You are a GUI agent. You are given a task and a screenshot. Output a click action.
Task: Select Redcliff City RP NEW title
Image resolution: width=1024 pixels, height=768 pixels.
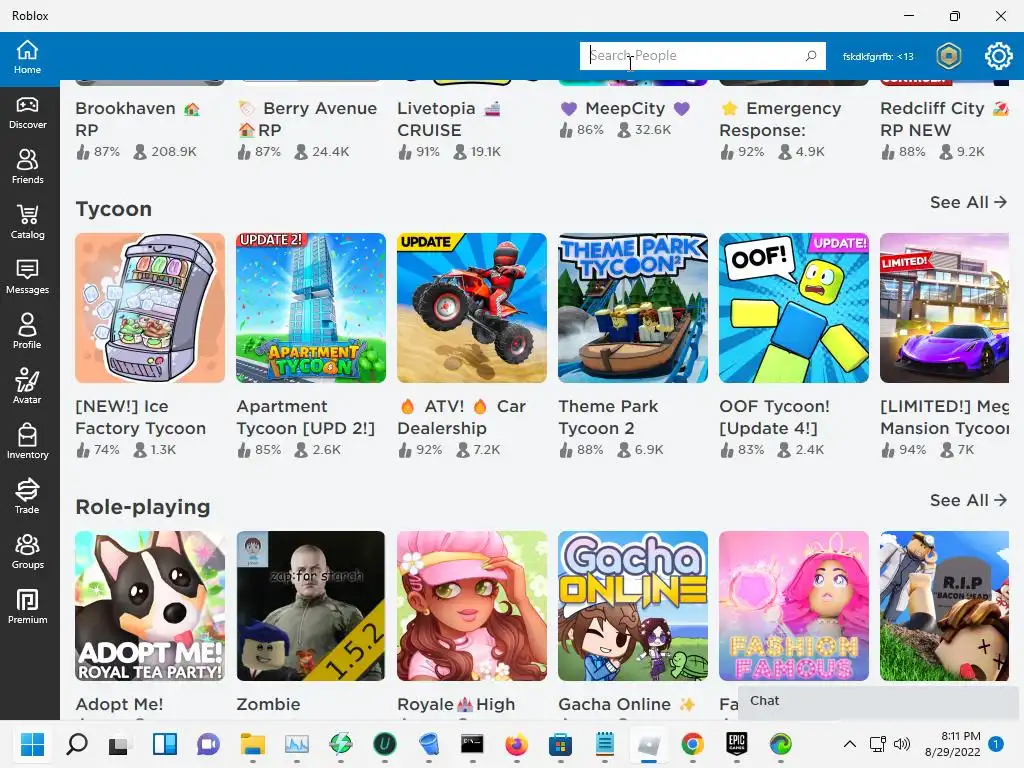(x=944, y=119)
